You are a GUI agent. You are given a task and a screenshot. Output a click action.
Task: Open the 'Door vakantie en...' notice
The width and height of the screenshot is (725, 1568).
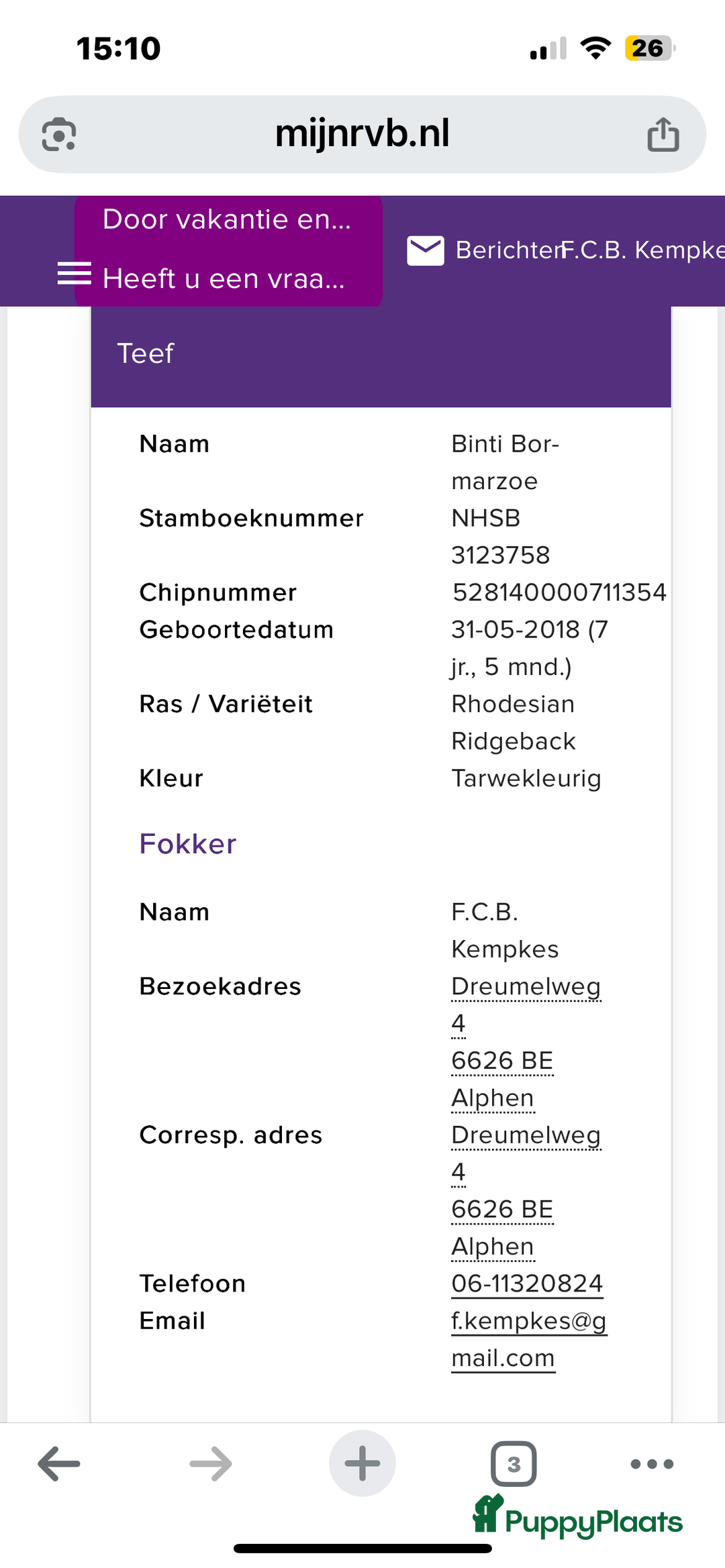pyautogui.click(x=227, y=219)
